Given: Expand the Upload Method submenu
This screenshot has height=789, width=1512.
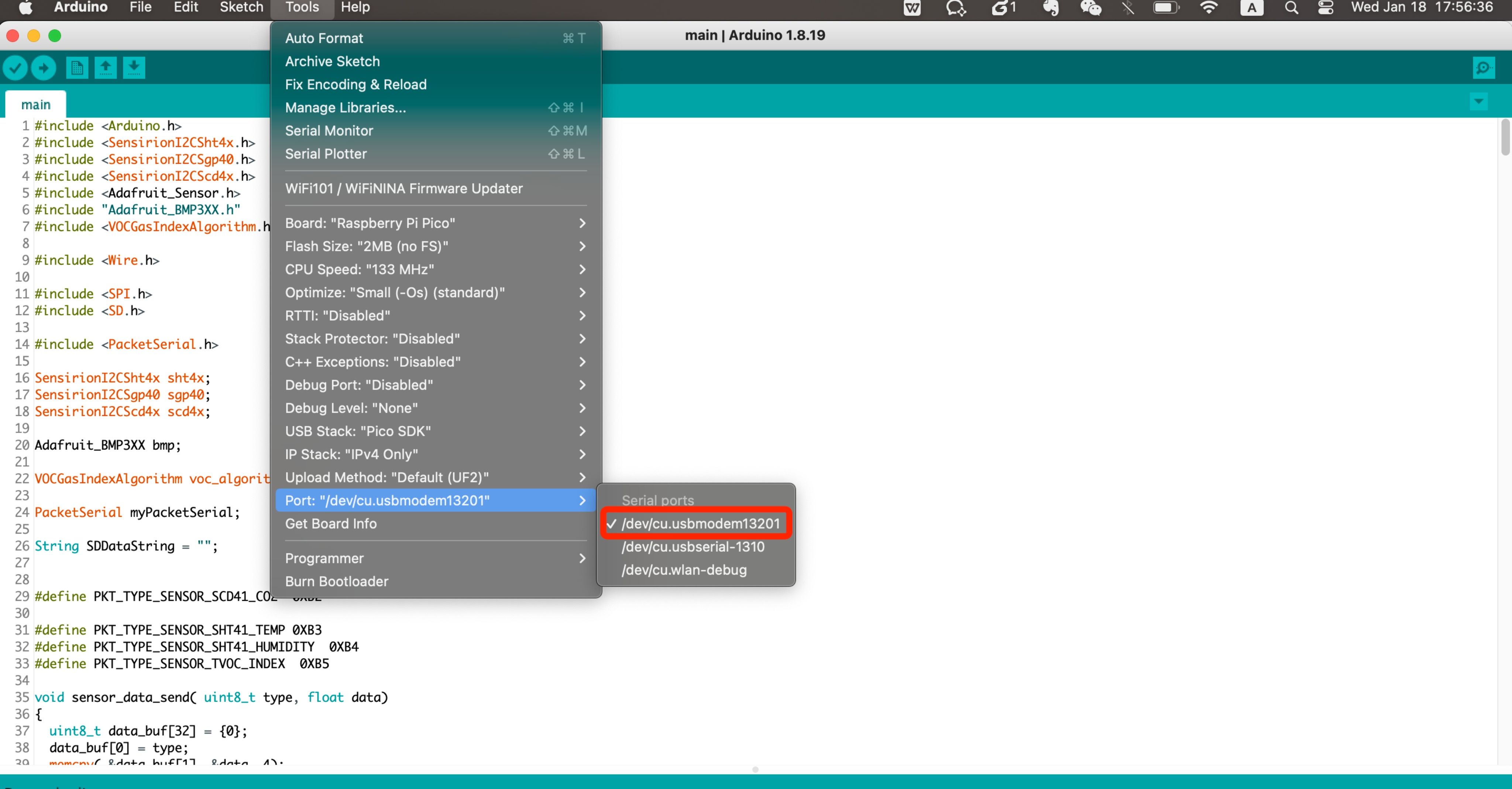Looking at the screenshot, I should 436,478.
